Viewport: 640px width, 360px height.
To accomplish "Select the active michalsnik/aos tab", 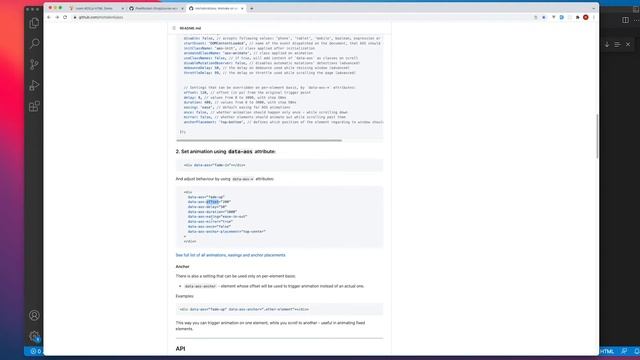I will pos(216,8).
